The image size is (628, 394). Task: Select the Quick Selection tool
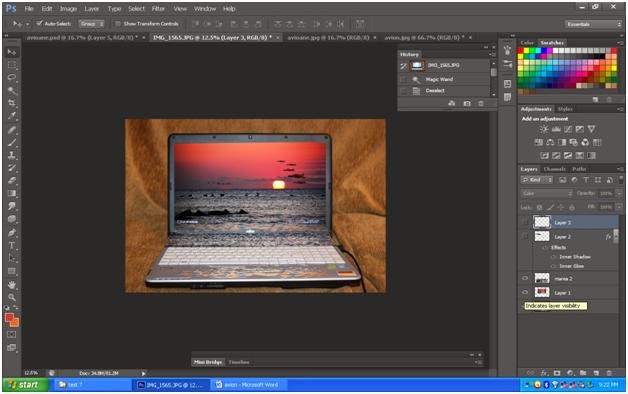point(12,90)
